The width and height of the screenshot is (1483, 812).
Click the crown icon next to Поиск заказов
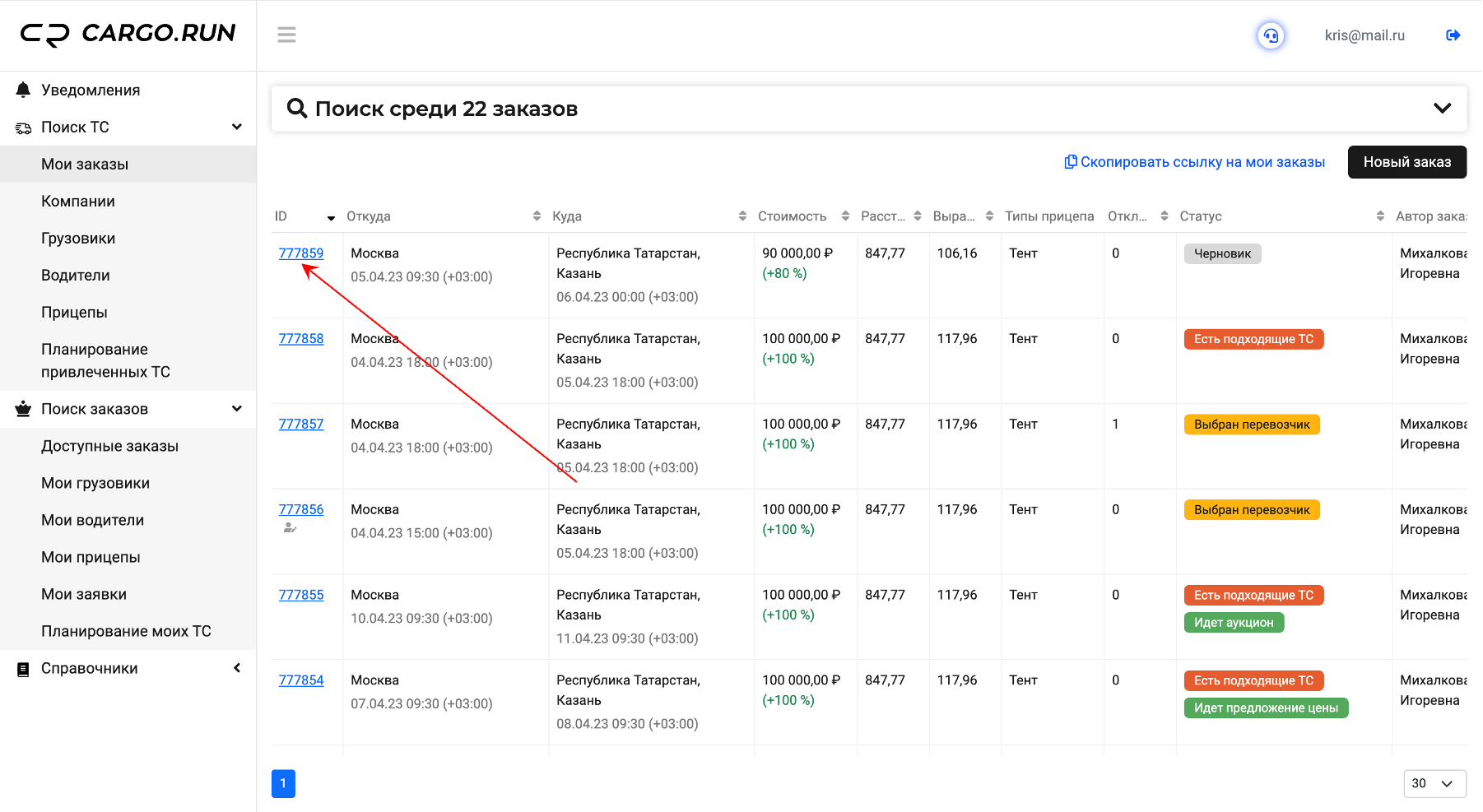pos(23,409)
